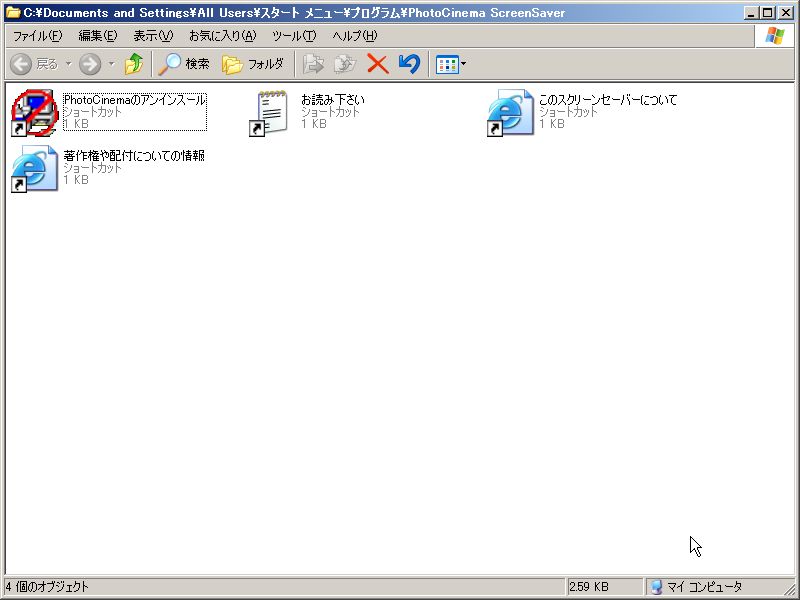Open the お気に入り(A) menu

222,36
